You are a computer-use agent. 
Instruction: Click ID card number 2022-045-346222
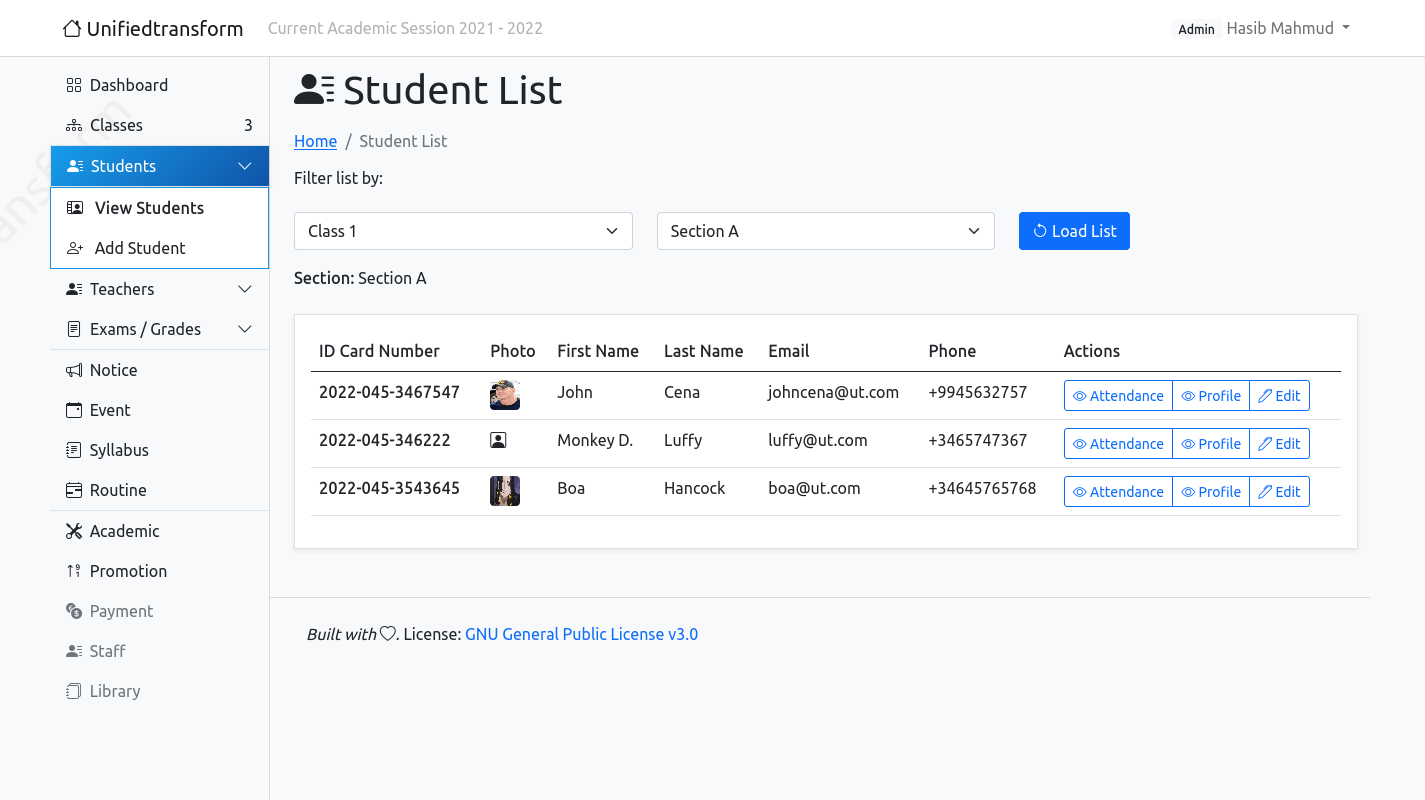[x=385, y=440]
